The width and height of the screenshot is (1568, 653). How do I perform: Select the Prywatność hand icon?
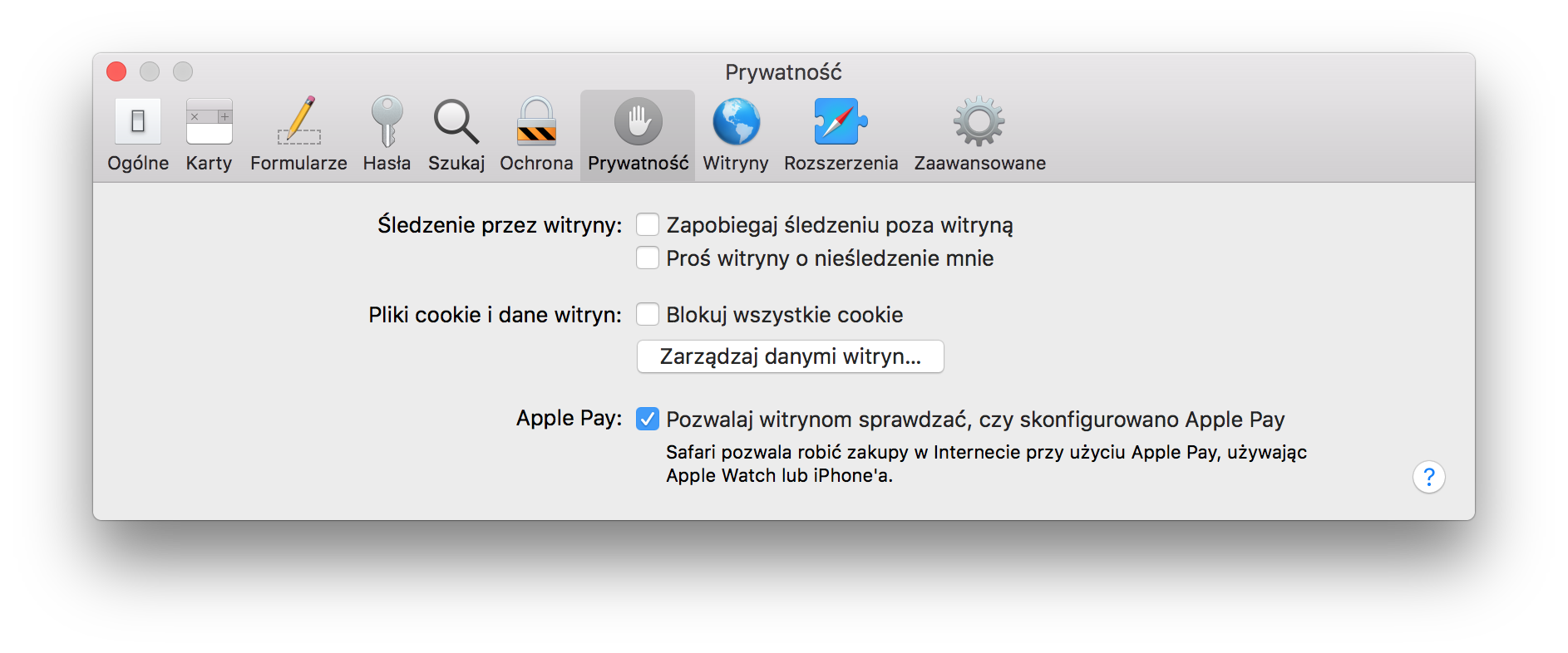638,135
